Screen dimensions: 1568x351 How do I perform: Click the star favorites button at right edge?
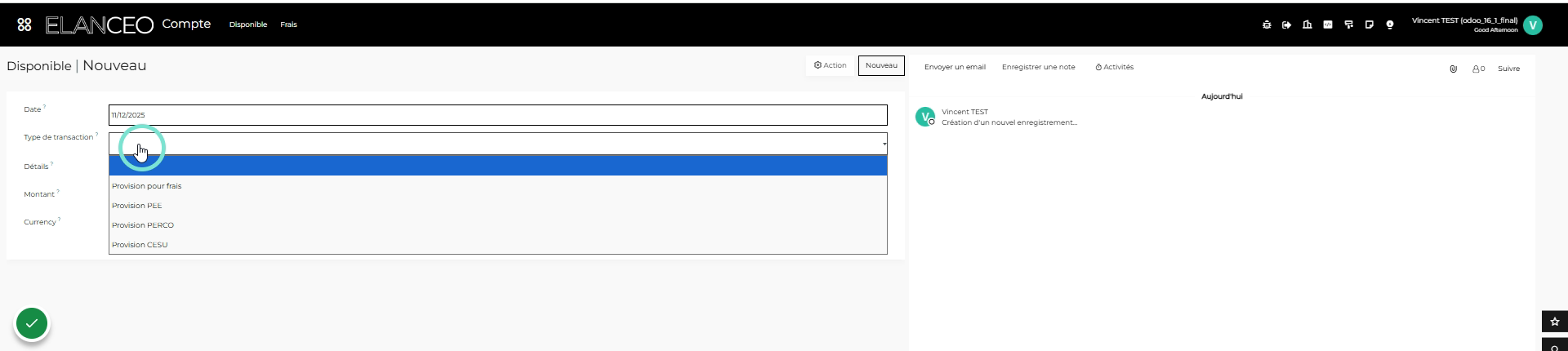coord(1555,322)
